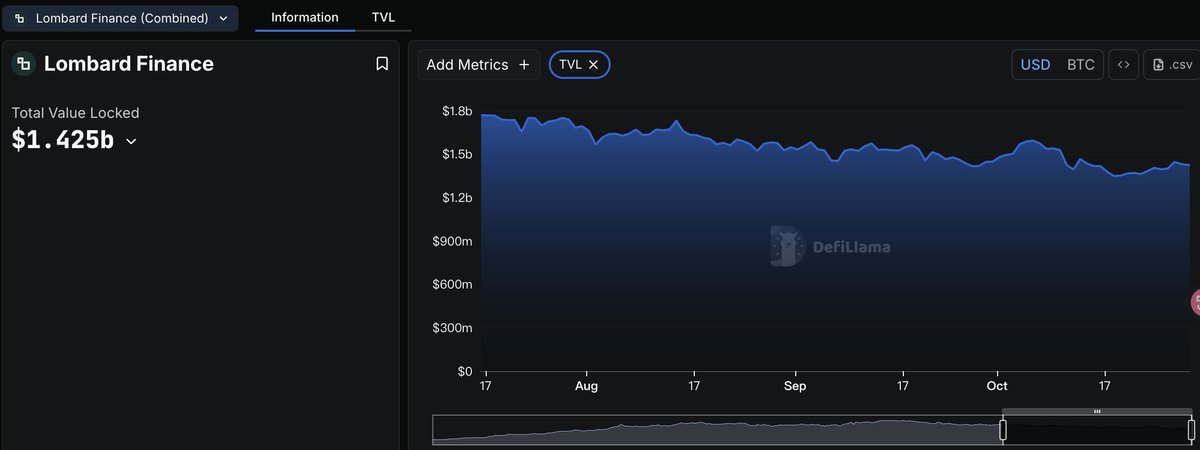Click the right handle of range slider

pyautogui.click(x=1191, y=430)
